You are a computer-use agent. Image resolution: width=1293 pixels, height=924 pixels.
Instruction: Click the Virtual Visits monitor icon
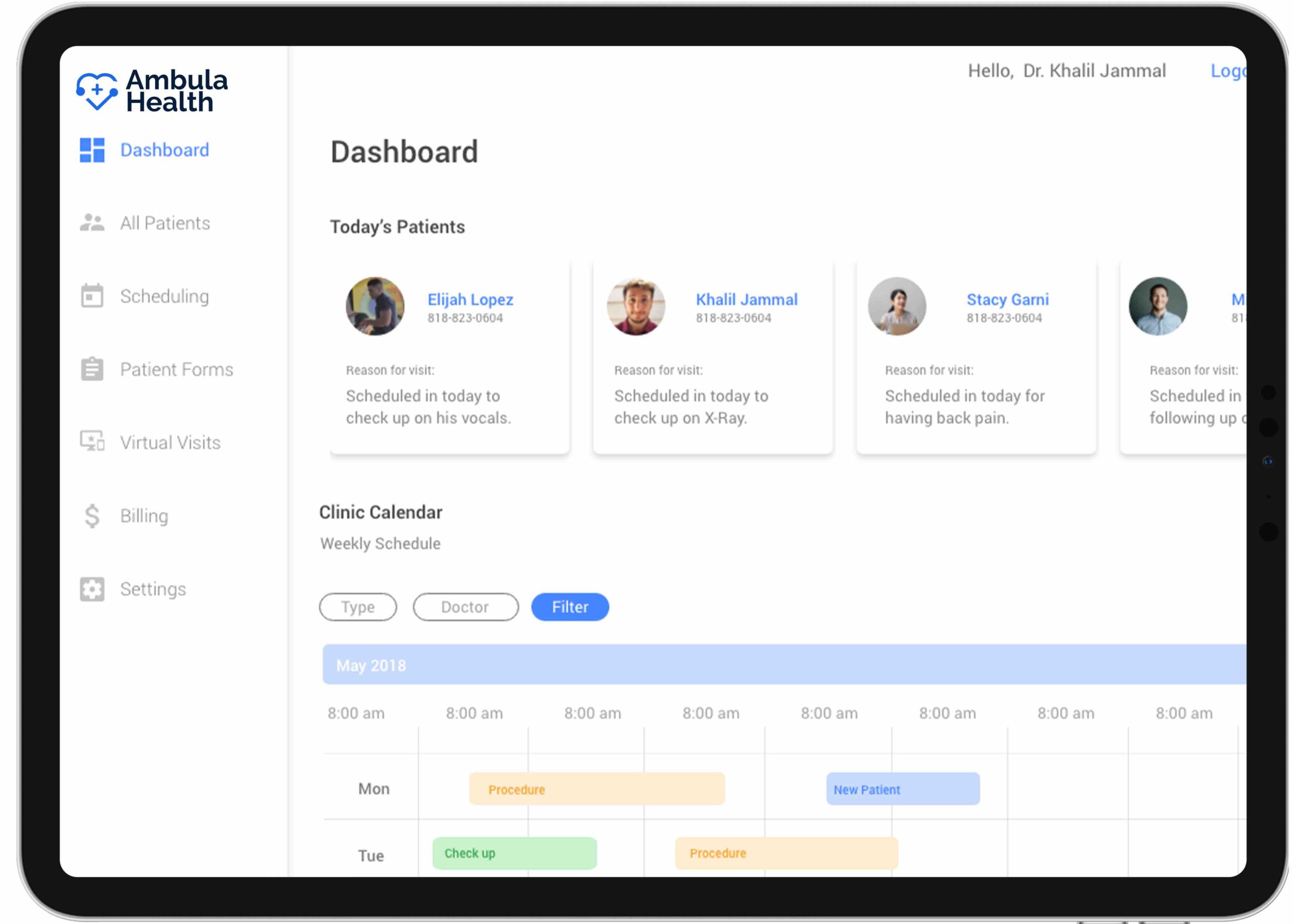pyautogui.click(x=92, y=442)
